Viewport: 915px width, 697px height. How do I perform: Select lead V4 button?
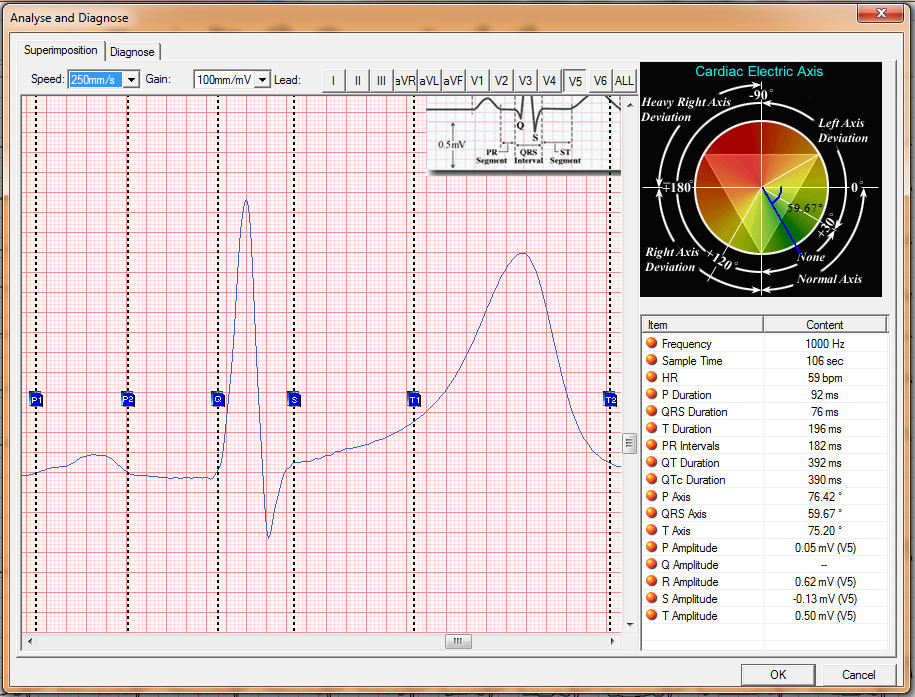[549, 81]
